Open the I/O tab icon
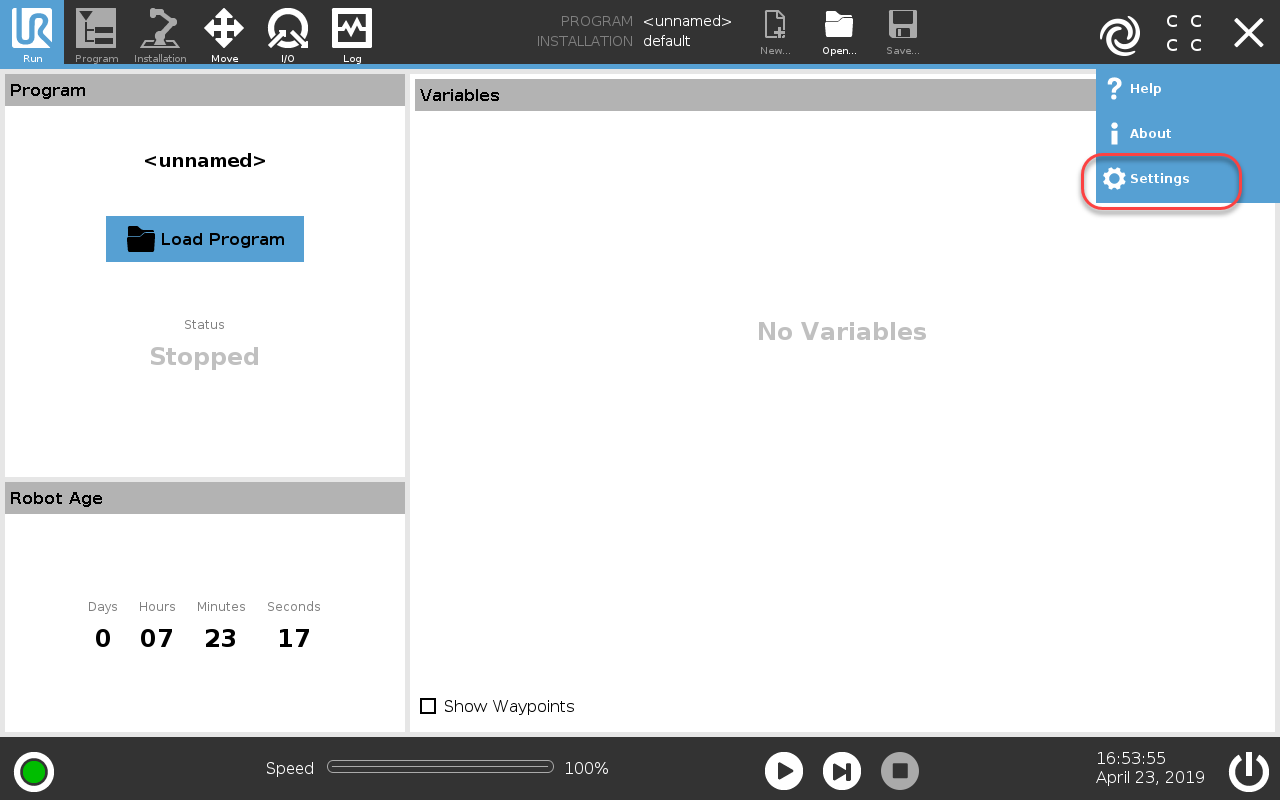 288,32
